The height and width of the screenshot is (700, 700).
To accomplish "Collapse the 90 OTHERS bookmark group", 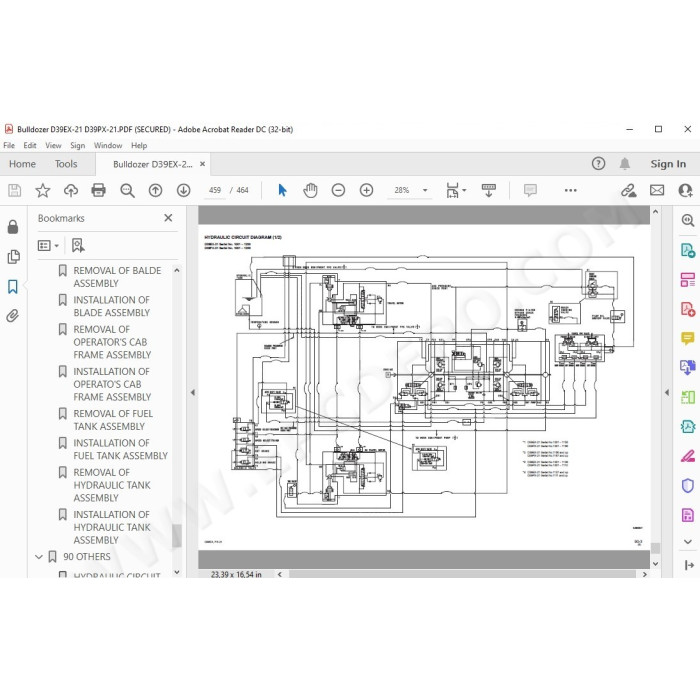I will pyautogui.click(x=39, y=557).
